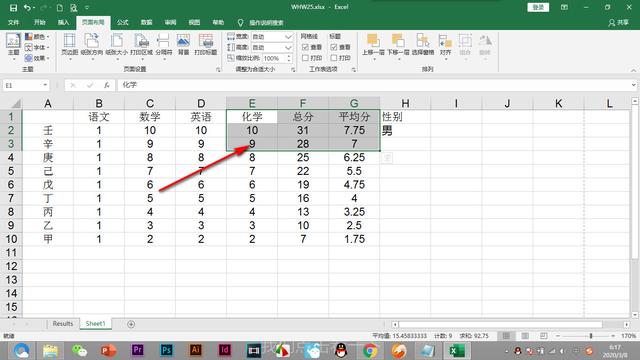Toggle Headings View (查看) checkbox
The image size is (640, 360).
[333, 47]
